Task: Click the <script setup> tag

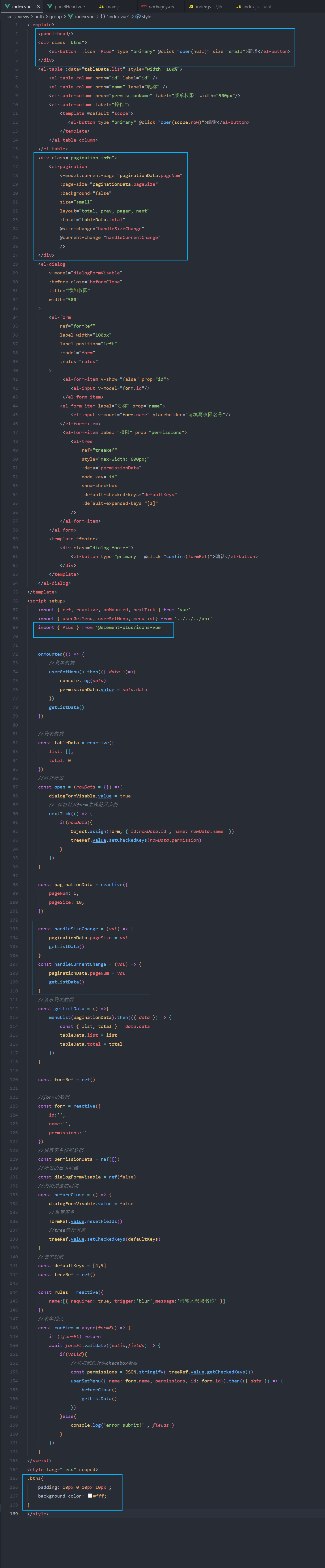Action: click(x=46, y=601)
